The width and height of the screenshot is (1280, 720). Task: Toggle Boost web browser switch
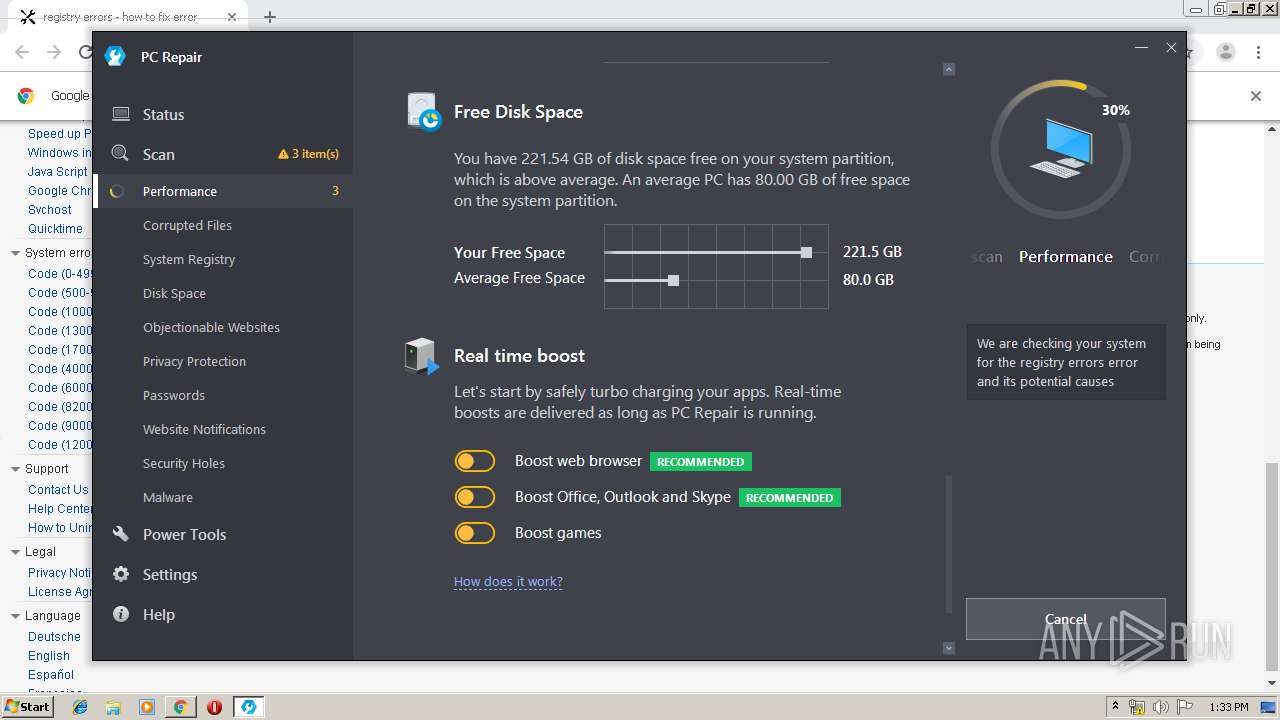point(475,461)
